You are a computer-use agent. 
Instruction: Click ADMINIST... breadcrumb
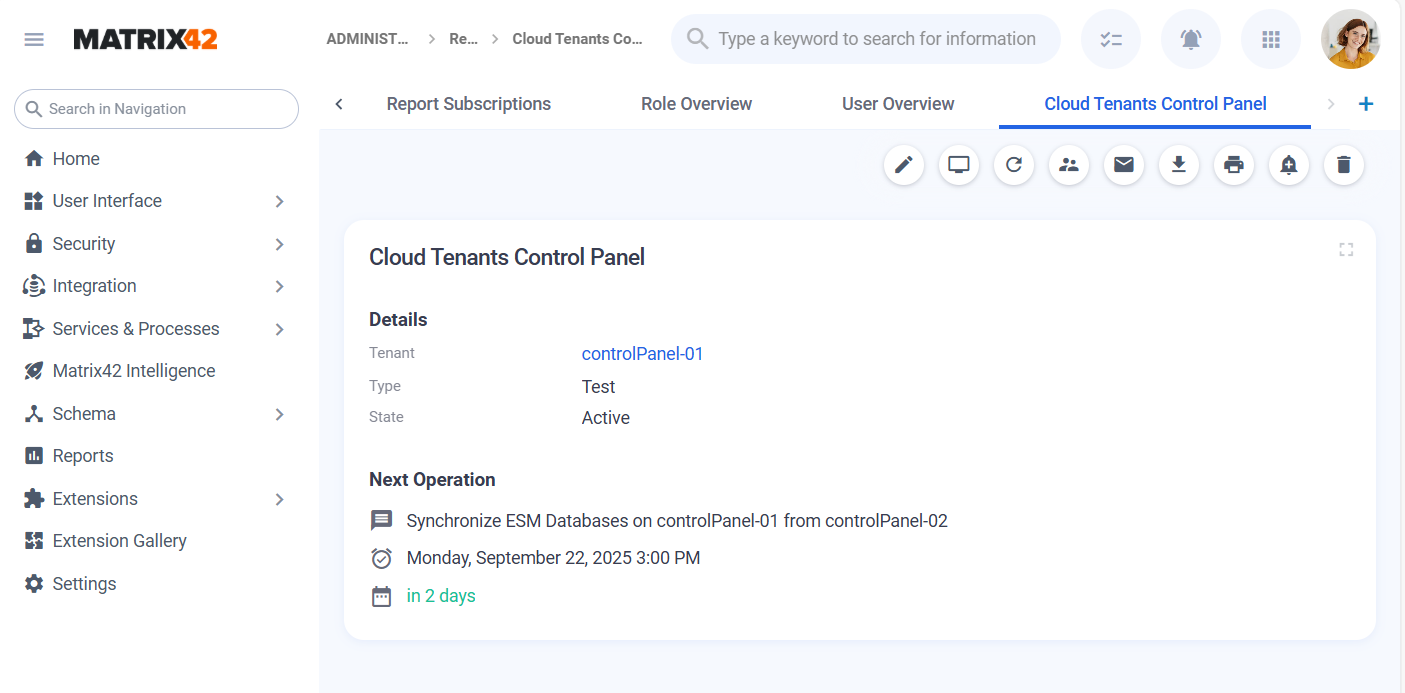[x=367, y=39]
